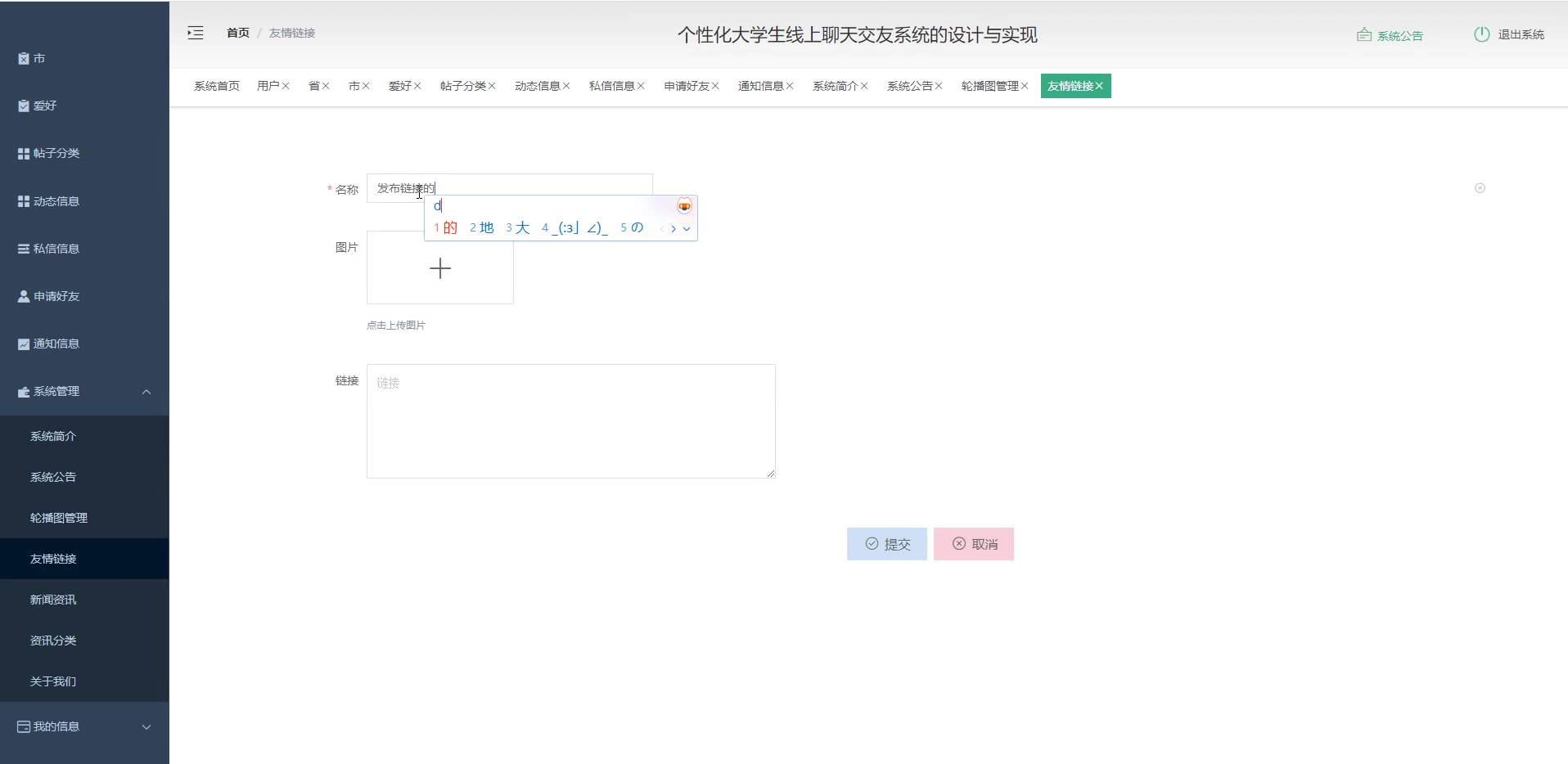This screenshot has width=1568, height=764.
Task: Choose IME candidate 4 kaomoji
Action: tap(574, 228)
